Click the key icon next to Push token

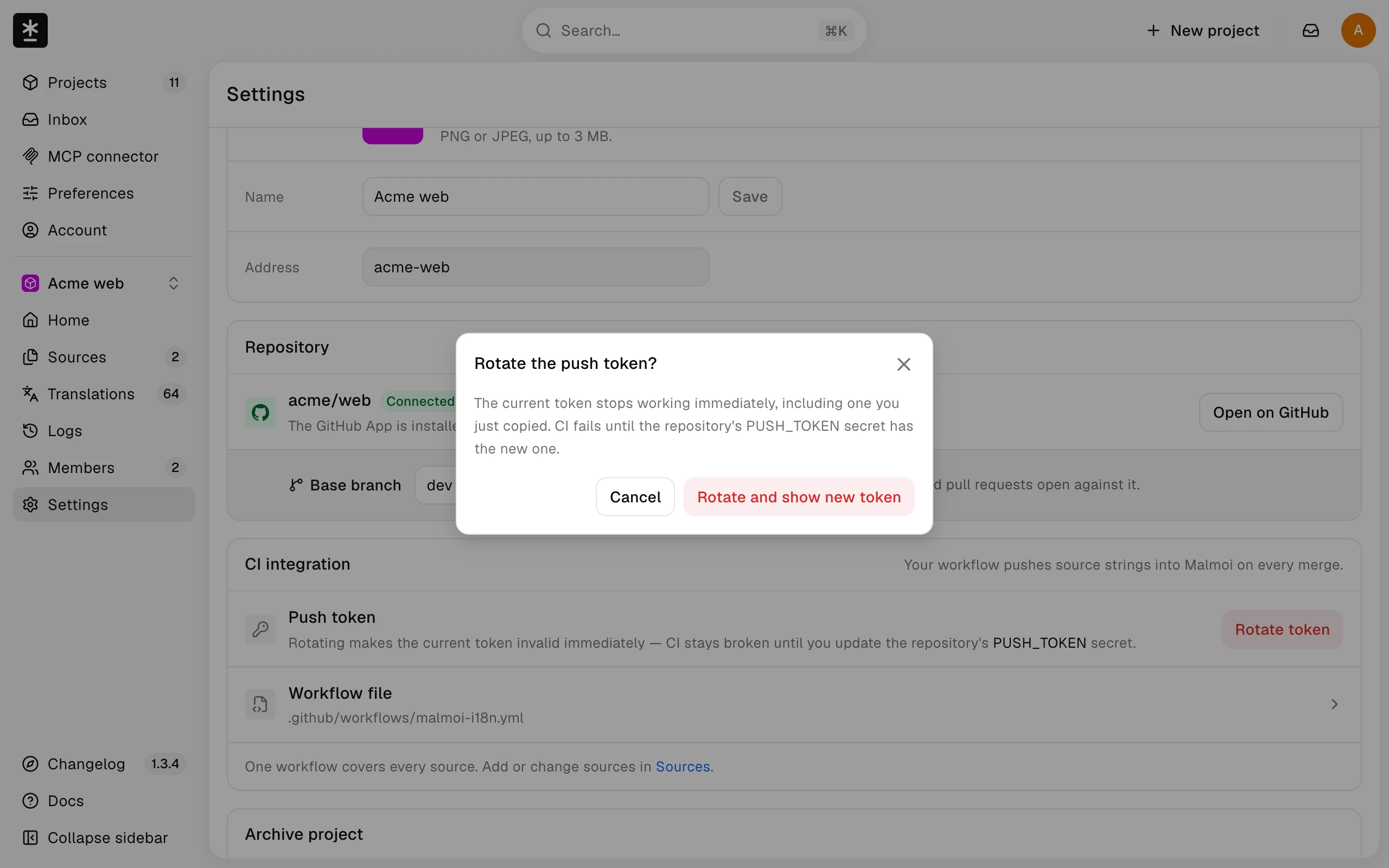[260, 629]
